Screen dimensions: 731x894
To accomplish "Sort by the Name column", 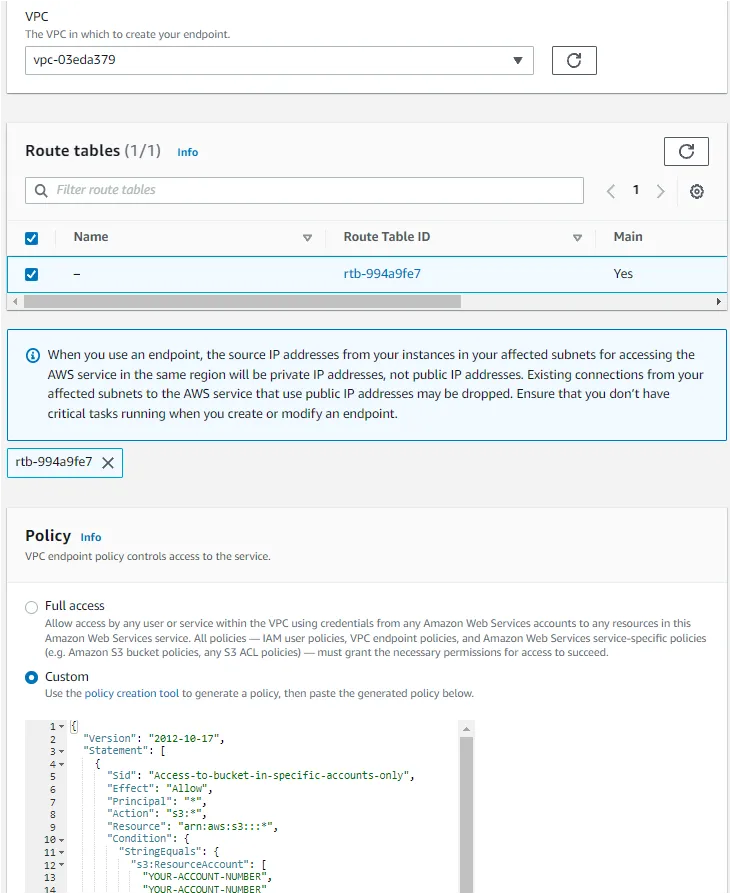I will [x=90, y=237].
